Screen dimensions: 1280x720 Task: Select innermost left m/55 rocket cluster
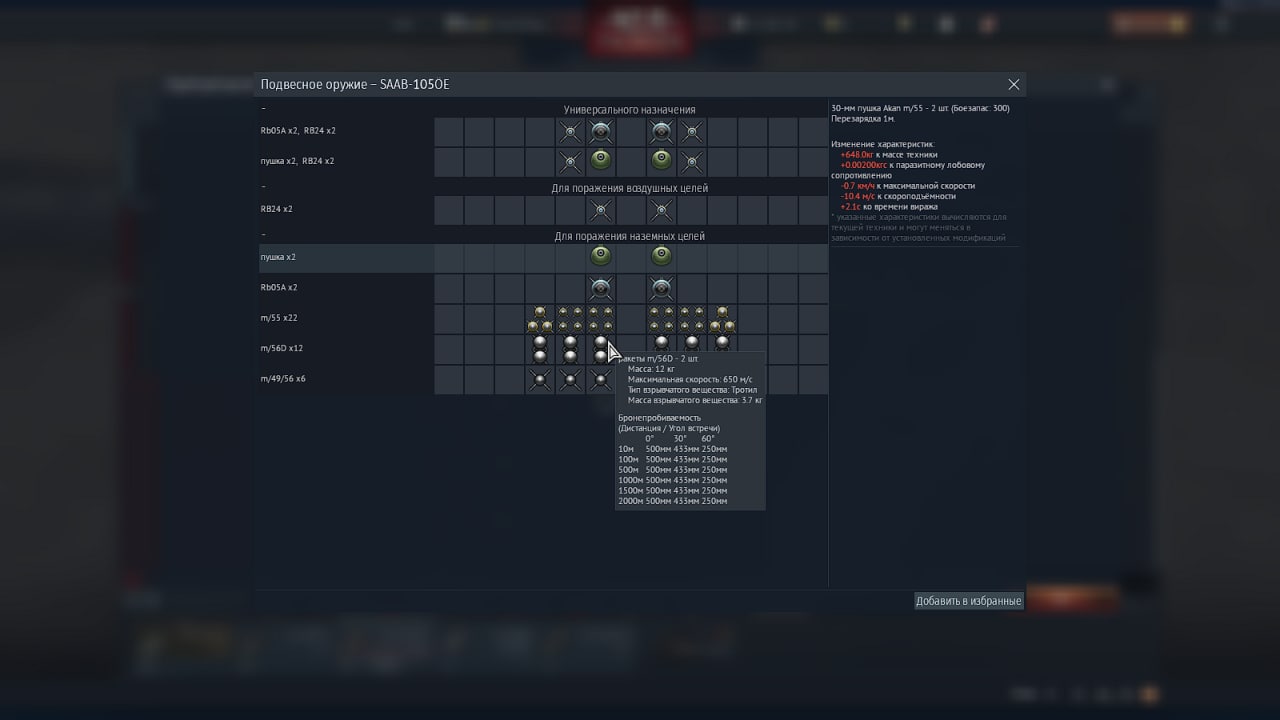[x=601, y=319]
